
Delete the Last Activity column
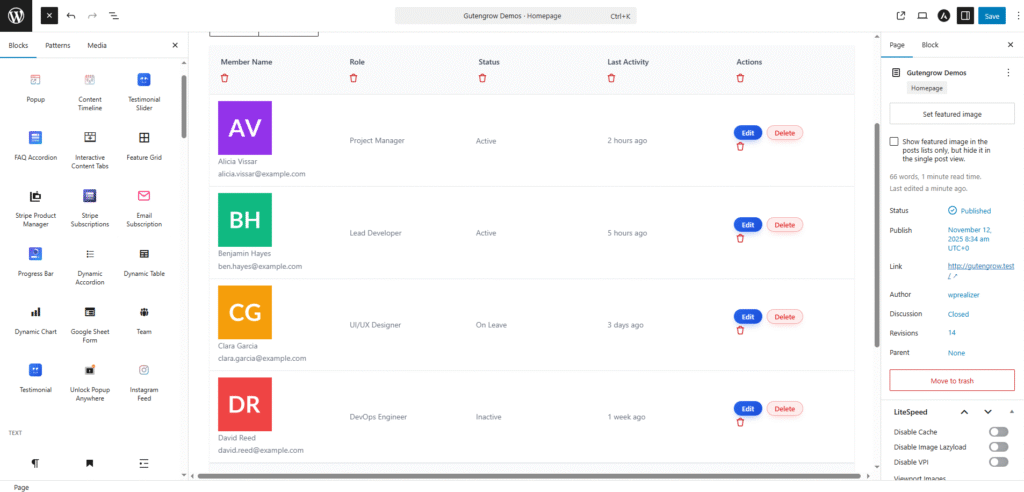point(611,78)
